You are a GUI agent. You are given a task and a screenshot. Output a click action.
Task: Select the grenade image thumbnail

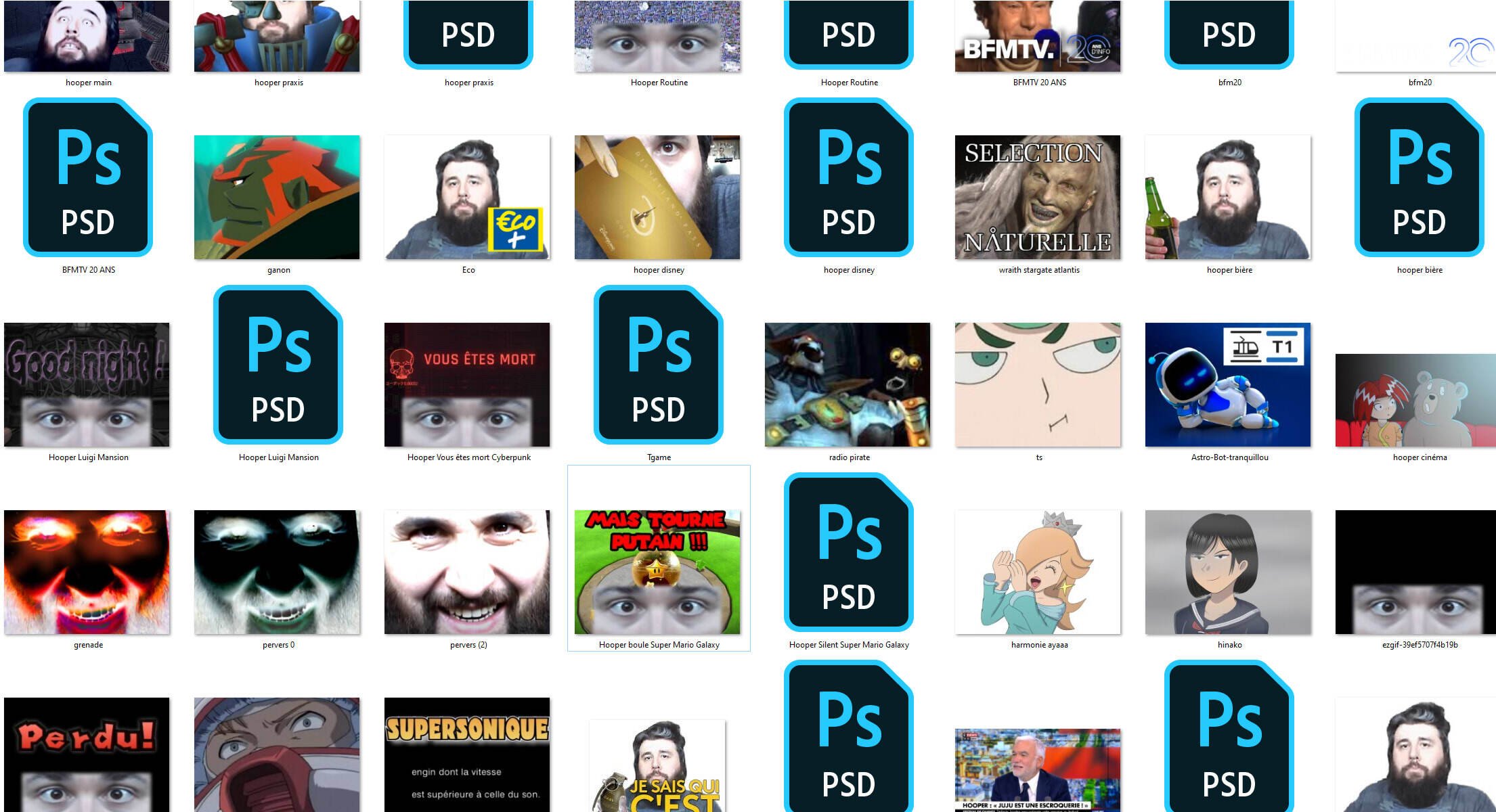click(87, 572)
